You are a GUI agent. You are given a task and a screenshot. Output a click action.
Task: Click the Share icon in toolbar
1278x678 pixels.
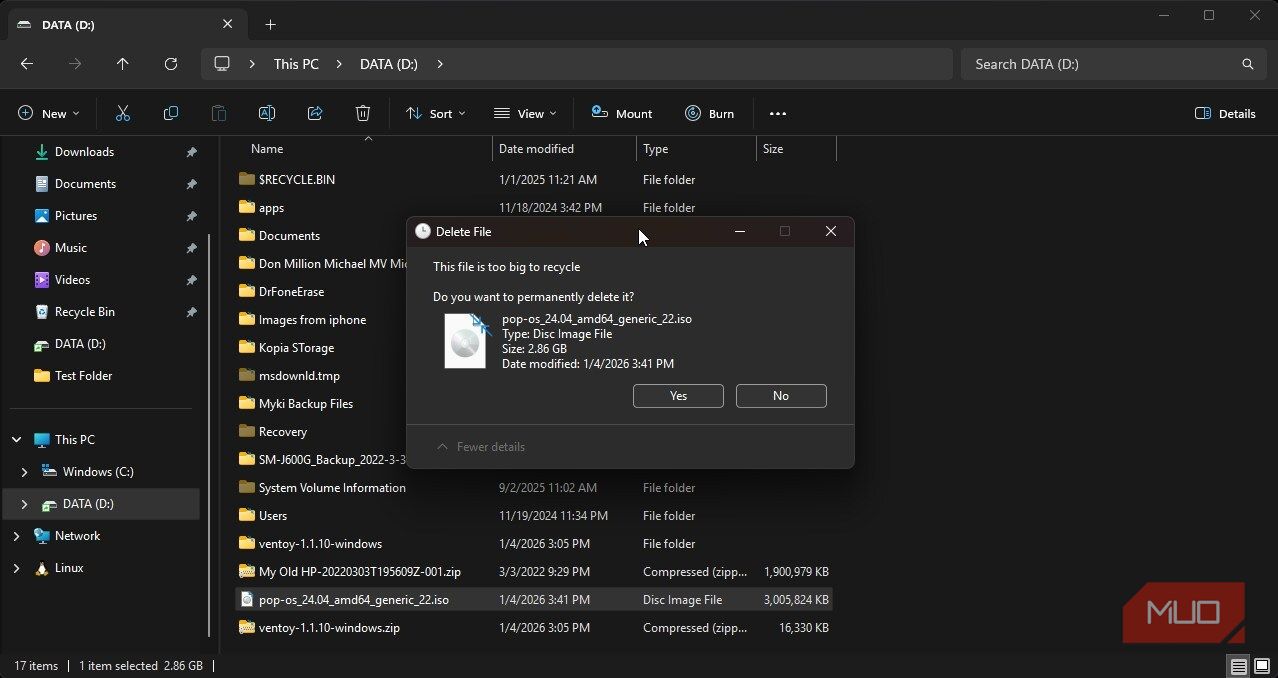click(x=315, y=114)
